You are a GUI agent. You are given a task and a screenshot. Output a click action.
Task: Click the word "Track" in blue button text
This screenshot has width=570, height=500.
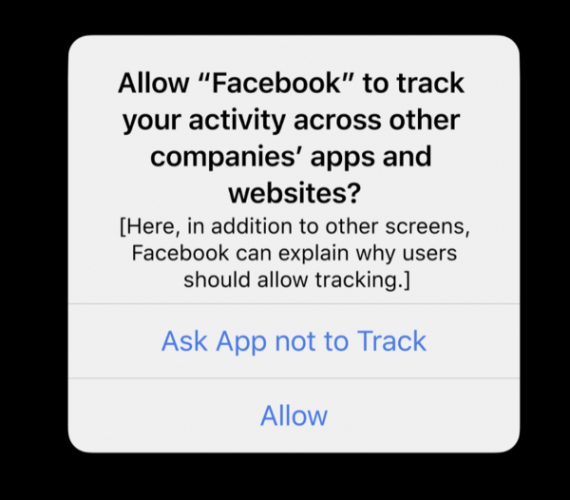point(392,341)
